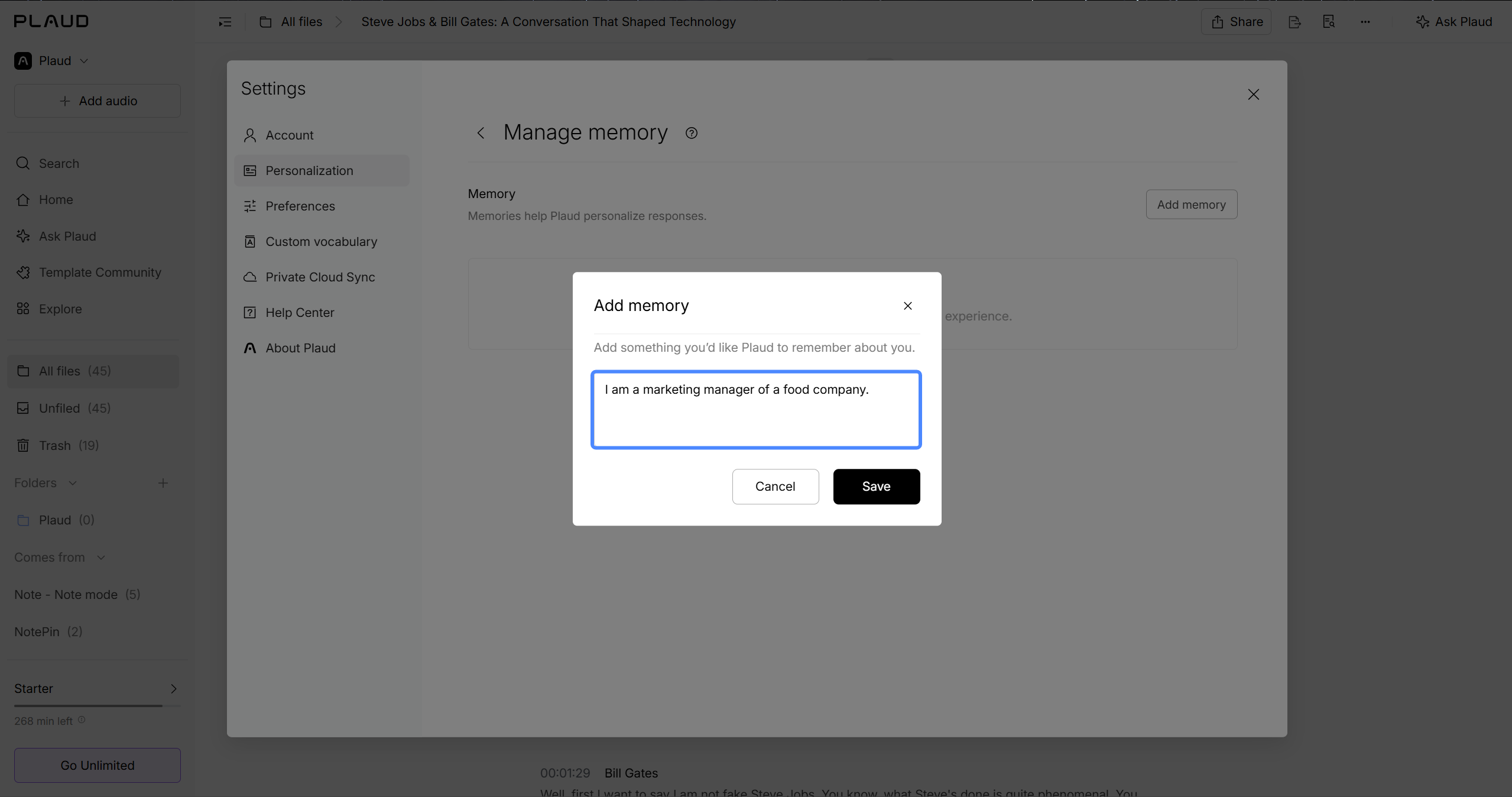Close the Add memory popup
The image size is (1512, 797).
point(908,306)
